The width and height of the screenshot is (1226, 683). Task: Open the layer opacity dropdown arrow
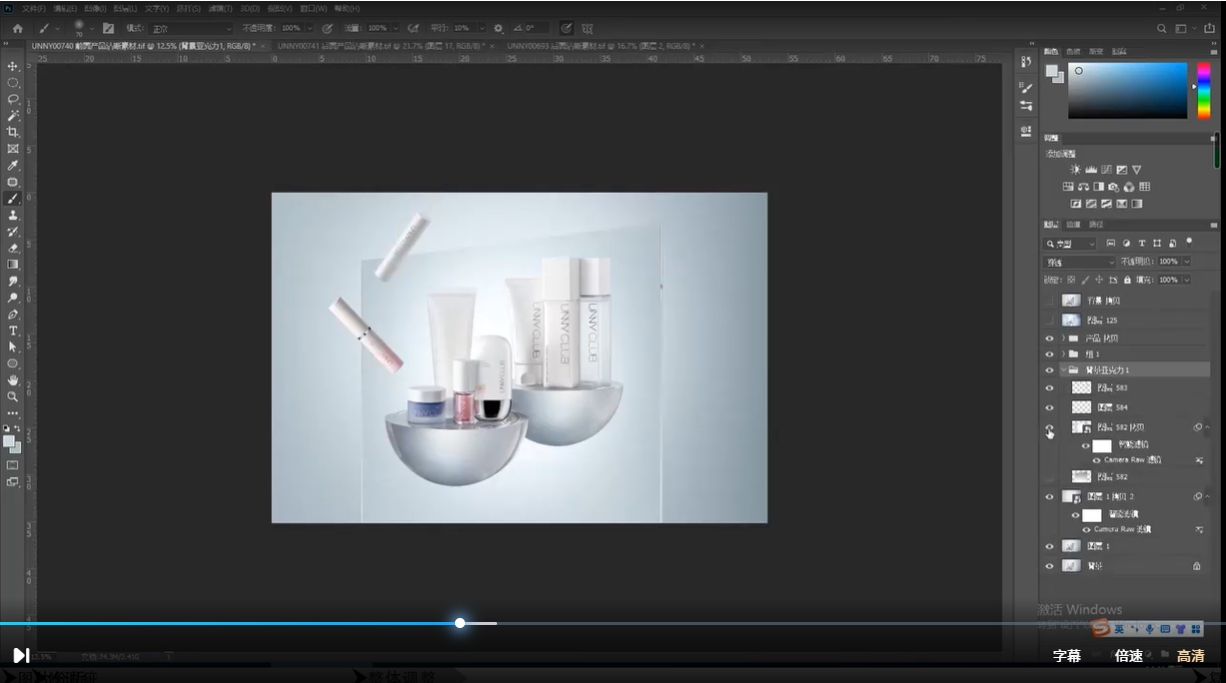[1187, 262]
